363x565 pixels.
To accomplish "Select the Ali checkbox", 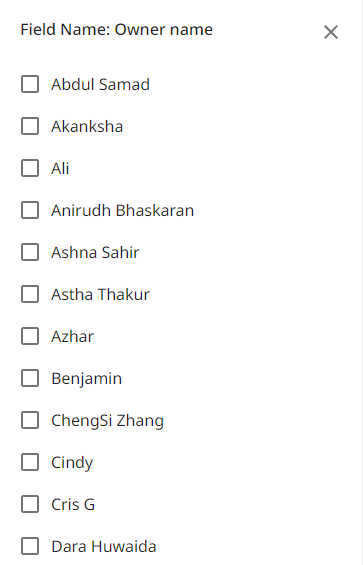I will [x=30, y=168].
